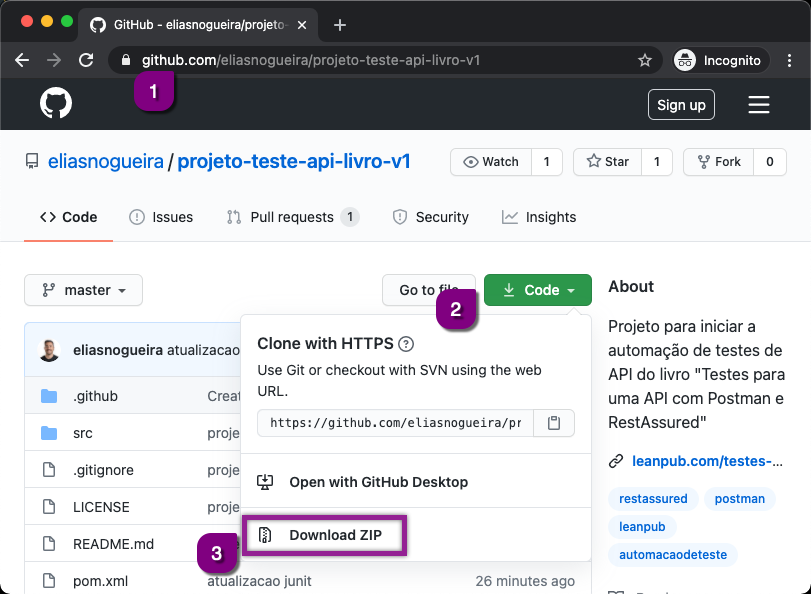
Task: Click the repository icon beside eliasnogueira
Action: (32, 161)
